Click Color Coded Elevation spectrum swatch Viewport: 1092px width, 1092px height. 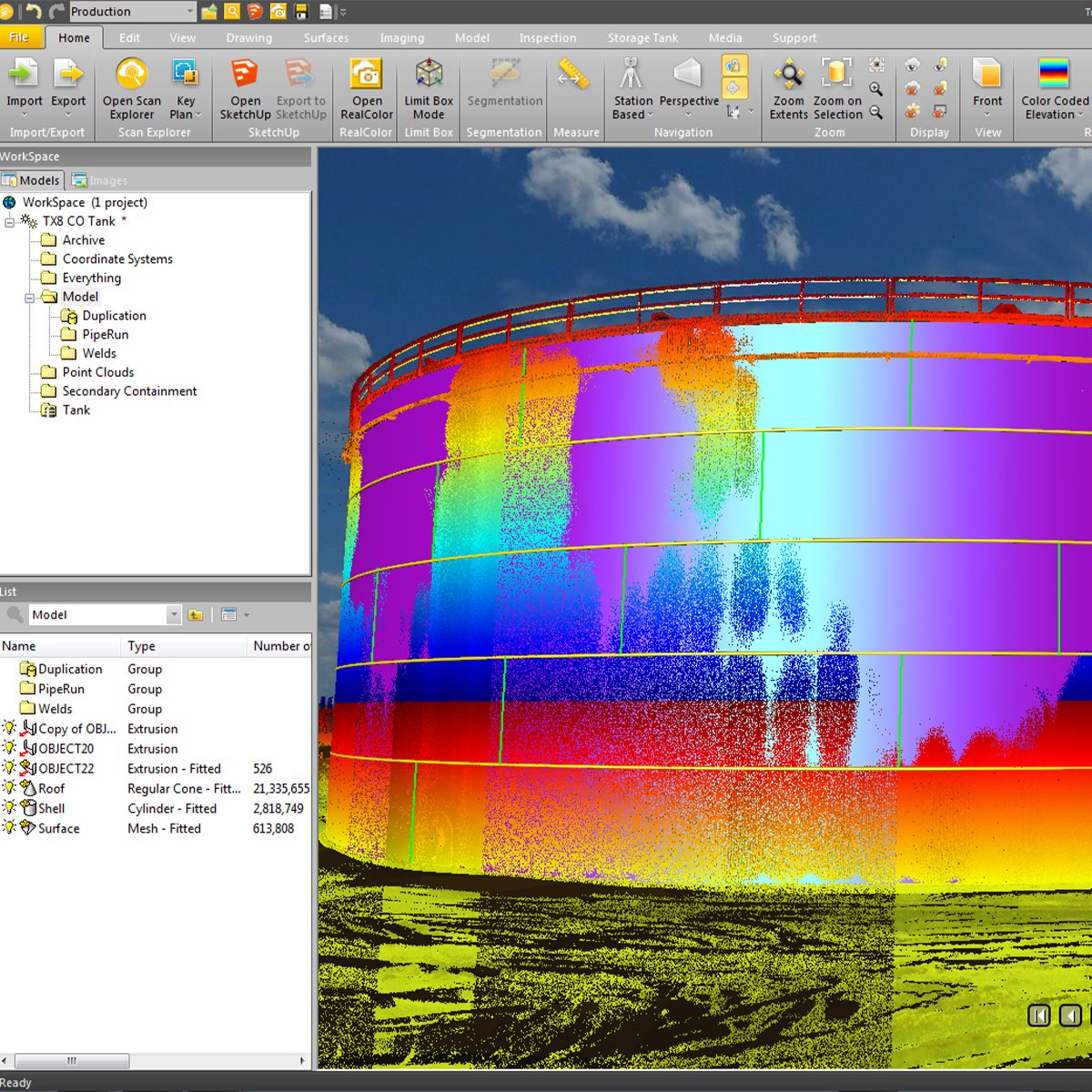[x=1053, y=74]
